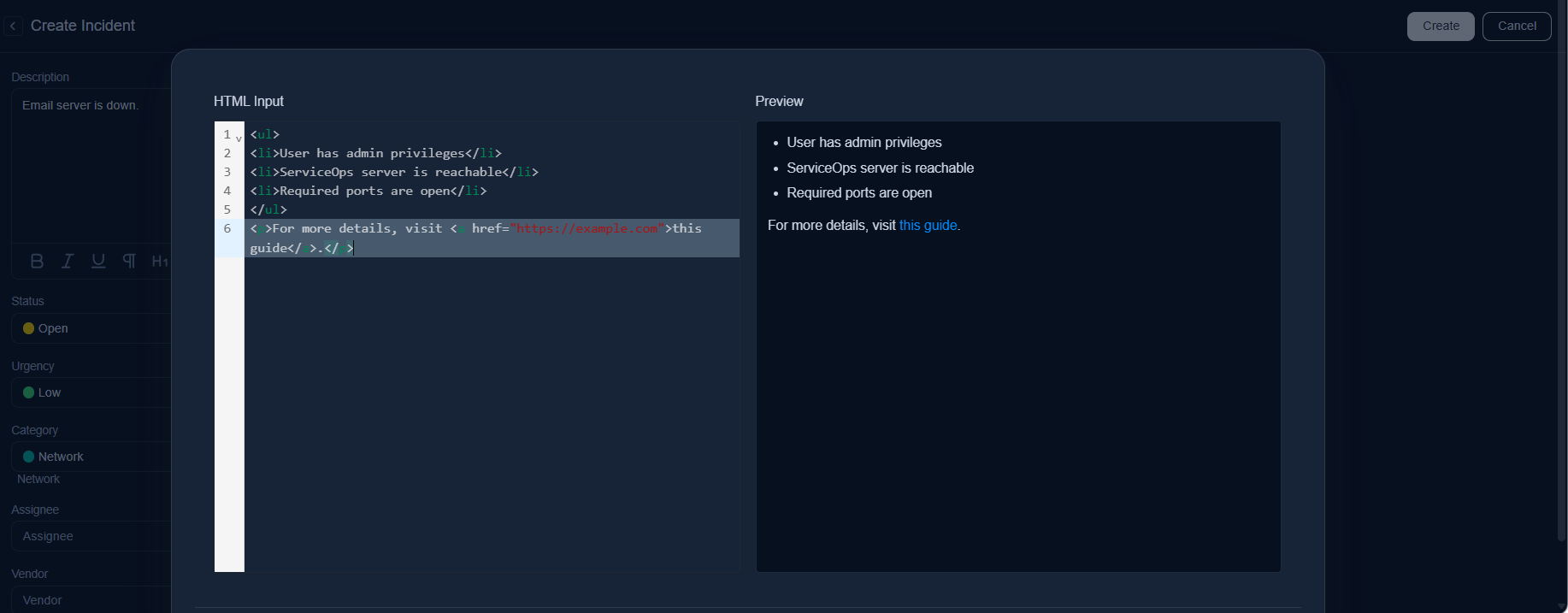Click the "For more details, visit" text in Preview
Viewport: 1568px width, 613px height.
pos(832,226)
